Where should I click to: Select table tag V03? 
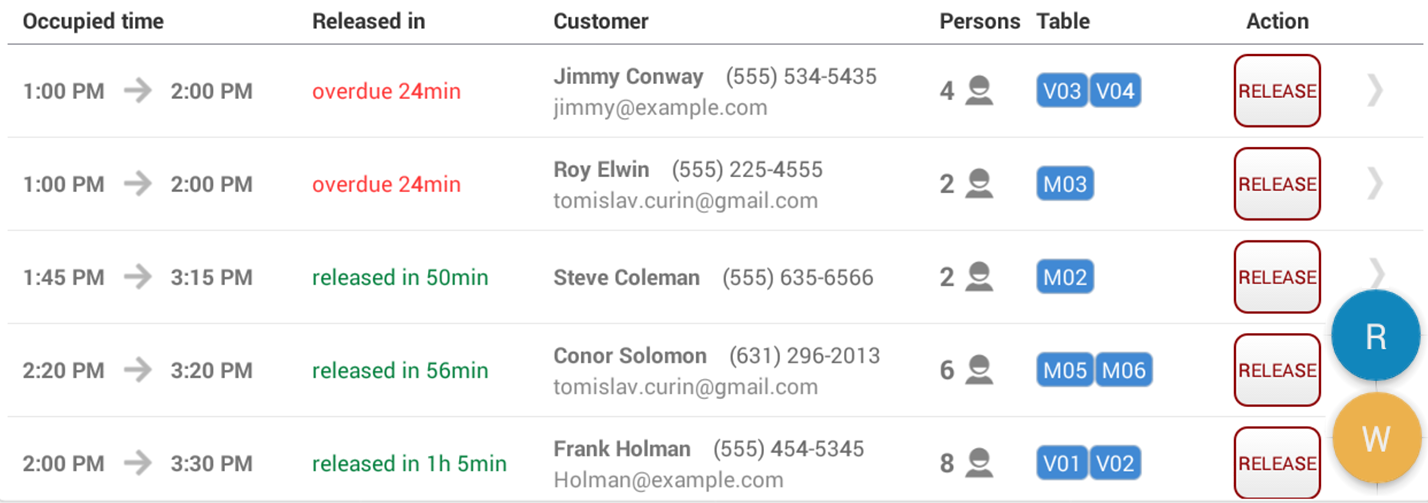(1062, 91)
